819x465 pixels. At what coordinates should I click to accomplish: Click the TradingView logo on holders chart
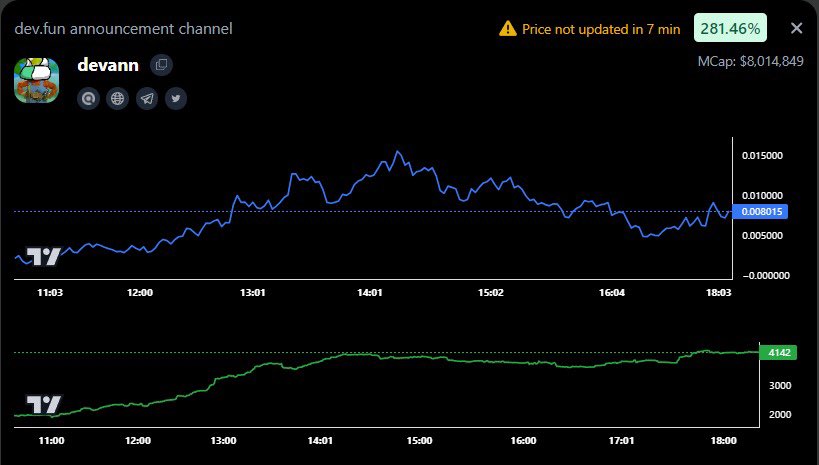[x=44, y=404]
